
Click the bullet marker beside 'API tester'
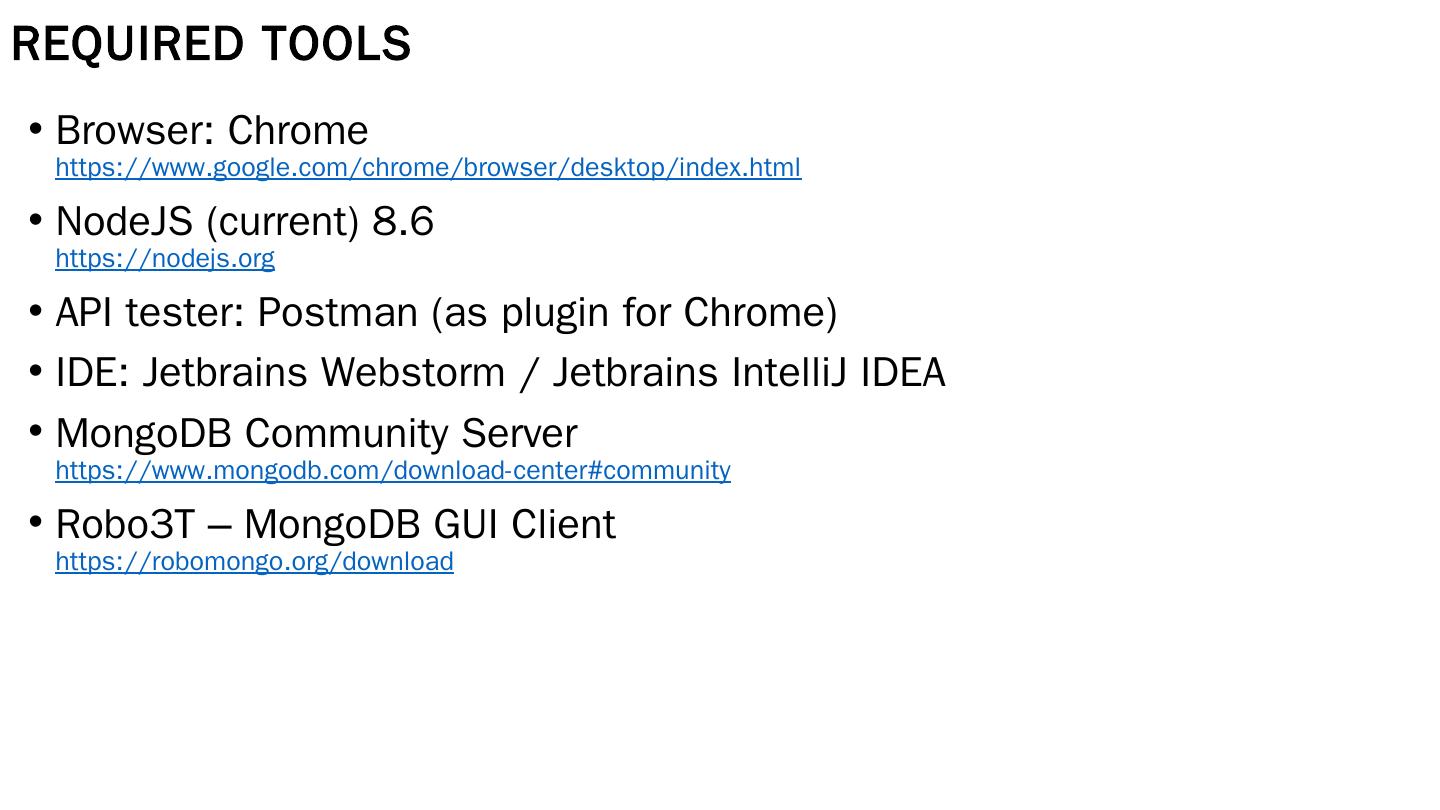tap(35, 311)
